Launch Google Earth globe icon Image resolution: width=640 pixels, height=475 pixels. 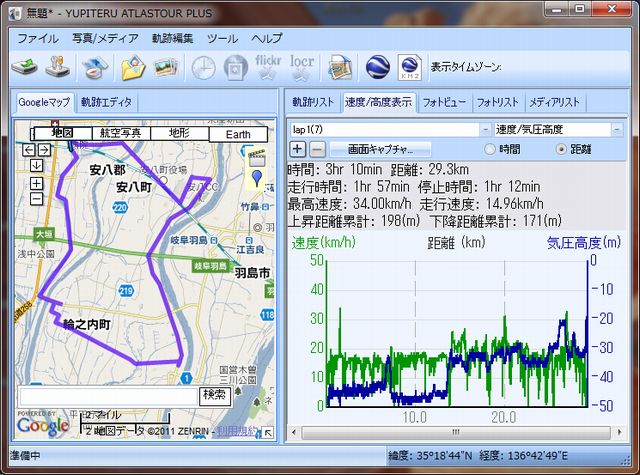pyautogui.click(x=378, y=67)
